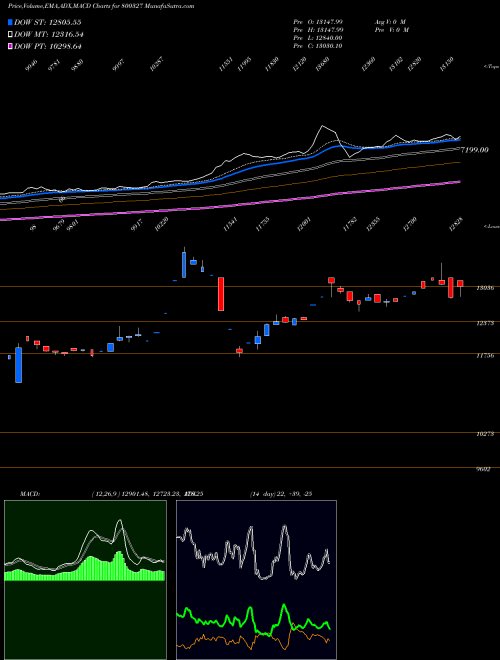Click the low label 11341

pos(231,224)
